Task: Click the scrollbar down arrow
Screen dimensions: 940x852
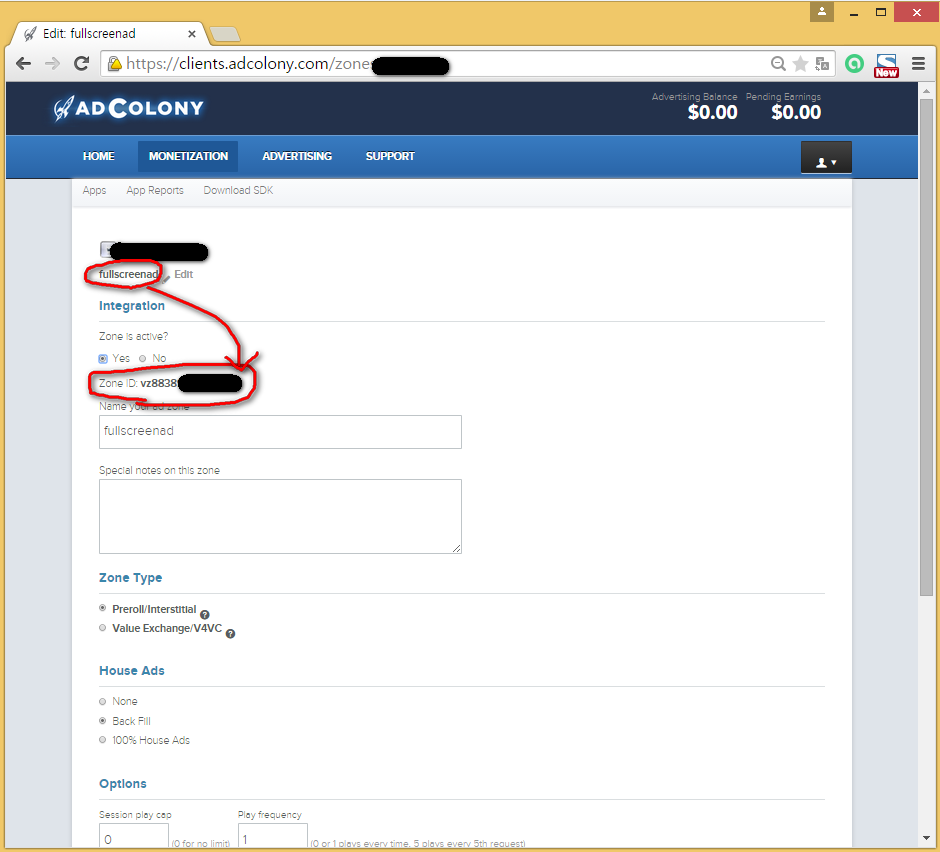Action: 926,838
